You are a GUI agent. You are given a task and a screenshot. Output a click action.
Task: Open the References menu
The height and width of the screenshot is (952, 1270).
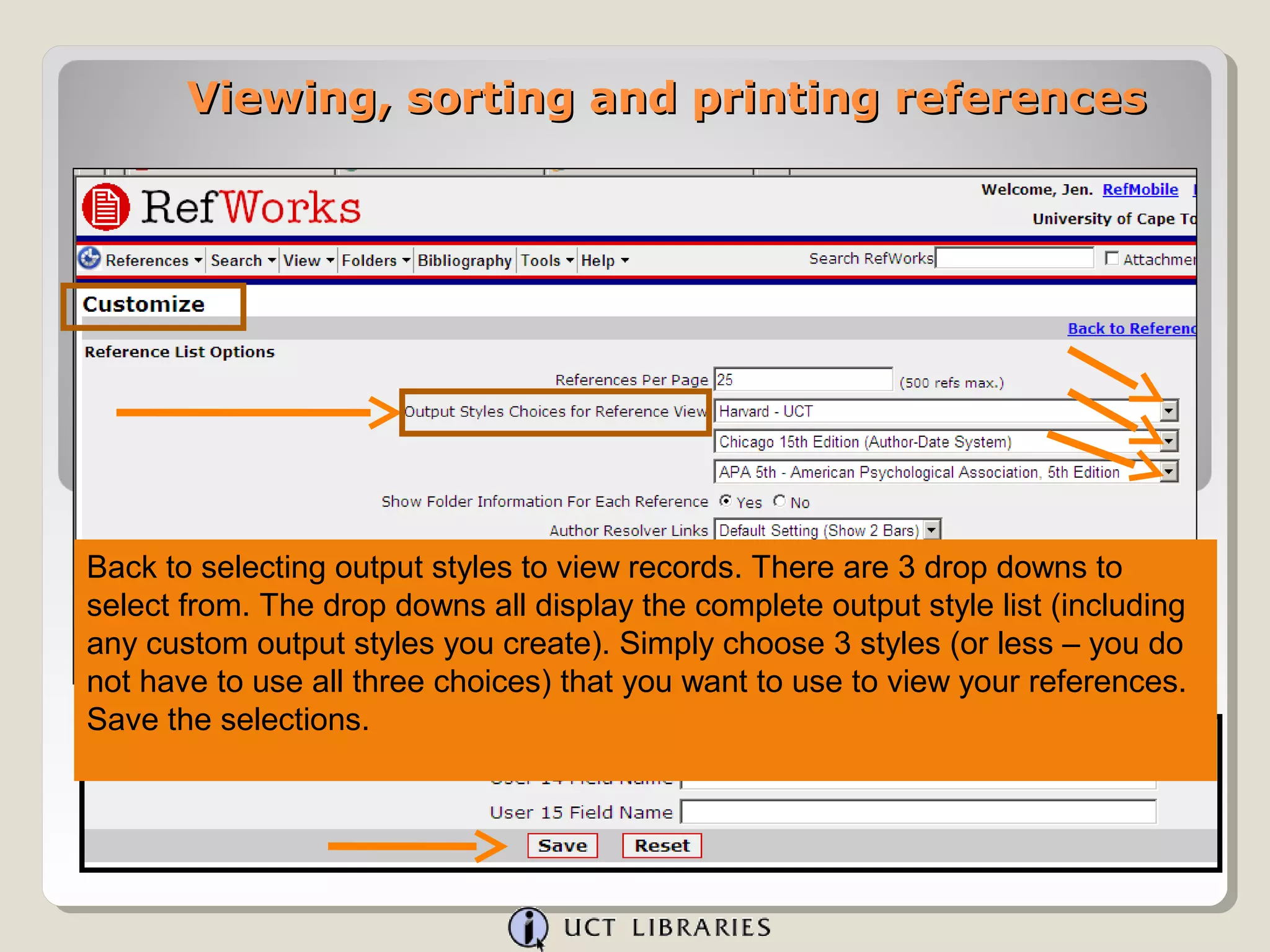point(154,260)
